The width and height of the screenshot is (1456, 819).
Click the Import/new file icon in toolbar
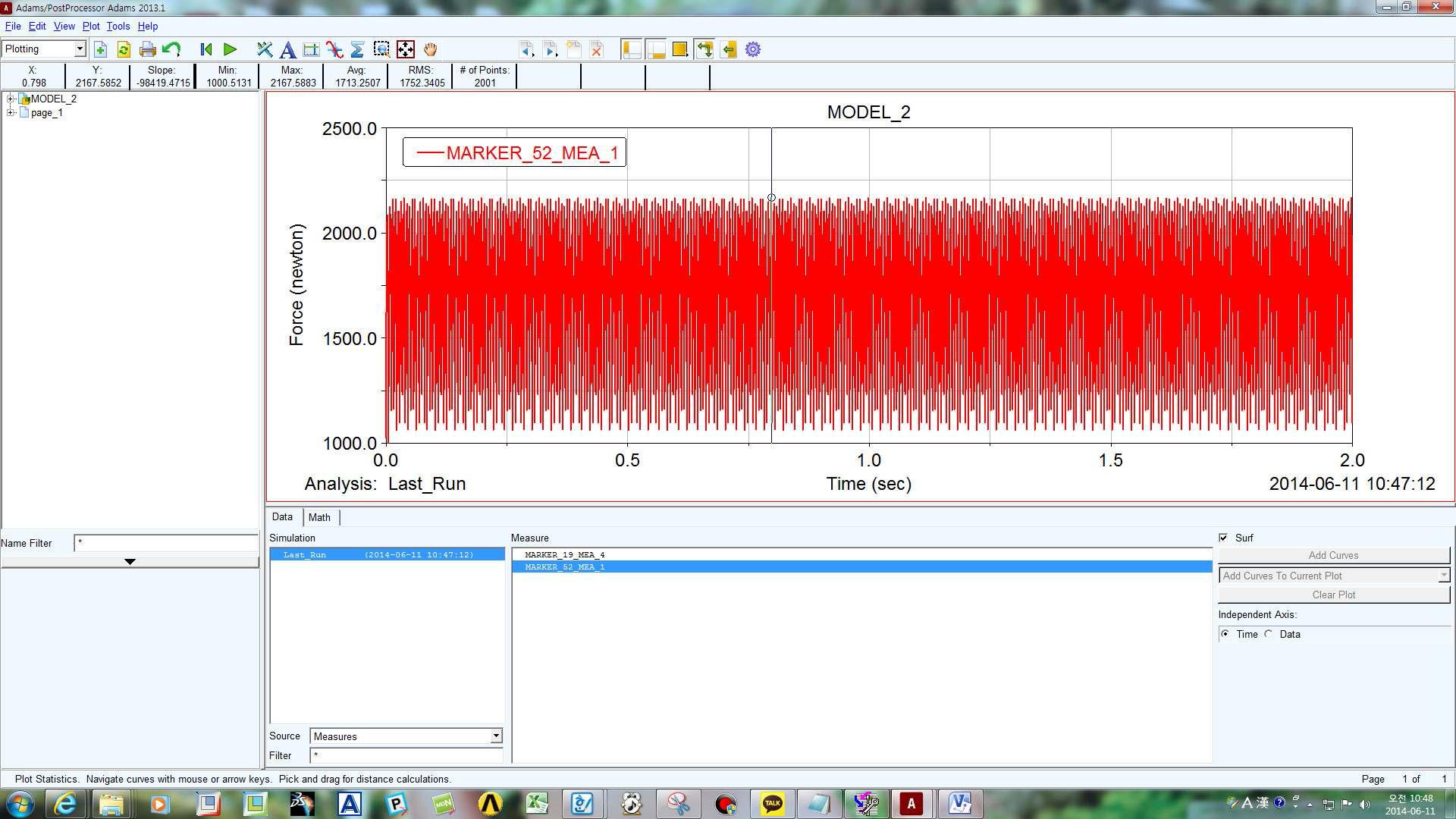pos(100,50)
